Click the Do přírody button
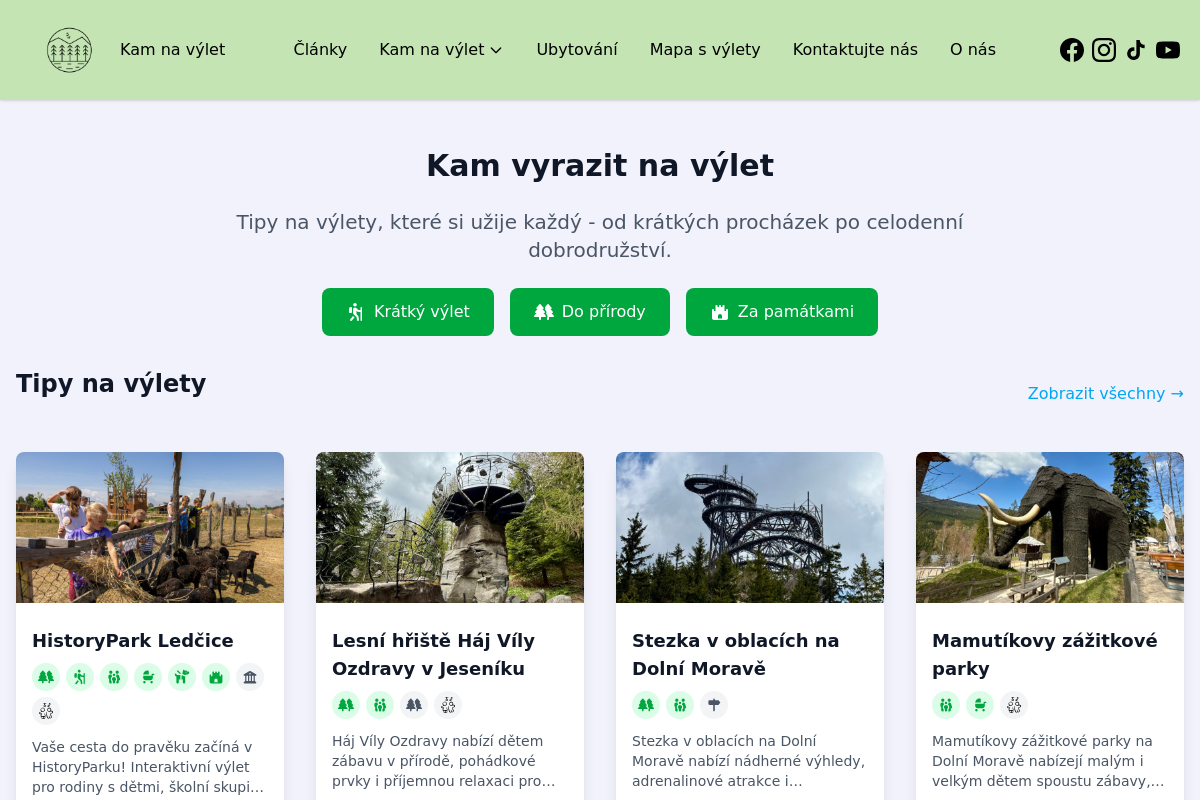Image resolution: width=1200 pixels, height=800 pixels. pyautogui.click(x=590, y=312)
